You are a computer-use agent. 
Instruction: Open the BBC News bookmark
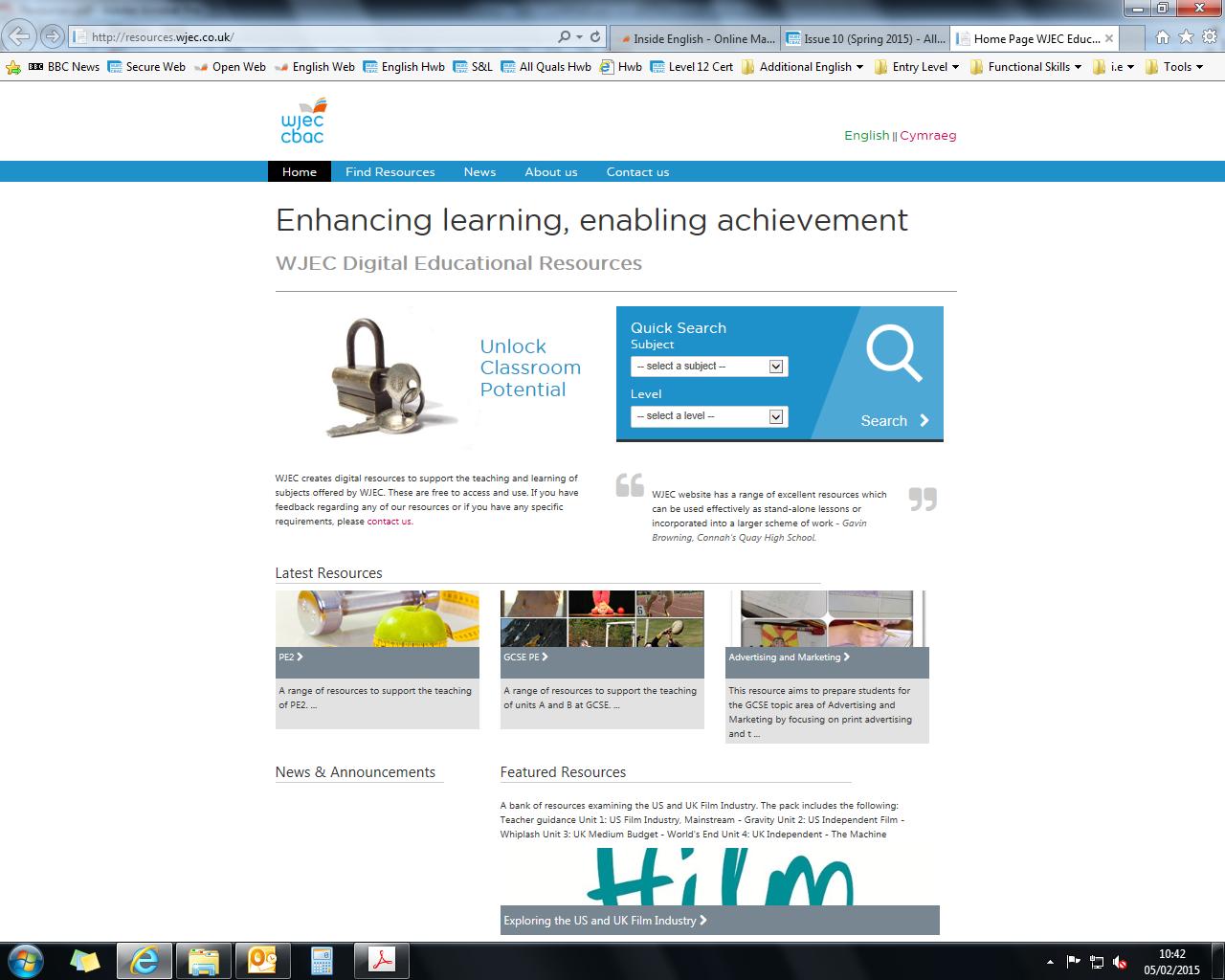(x=64, y=67)
